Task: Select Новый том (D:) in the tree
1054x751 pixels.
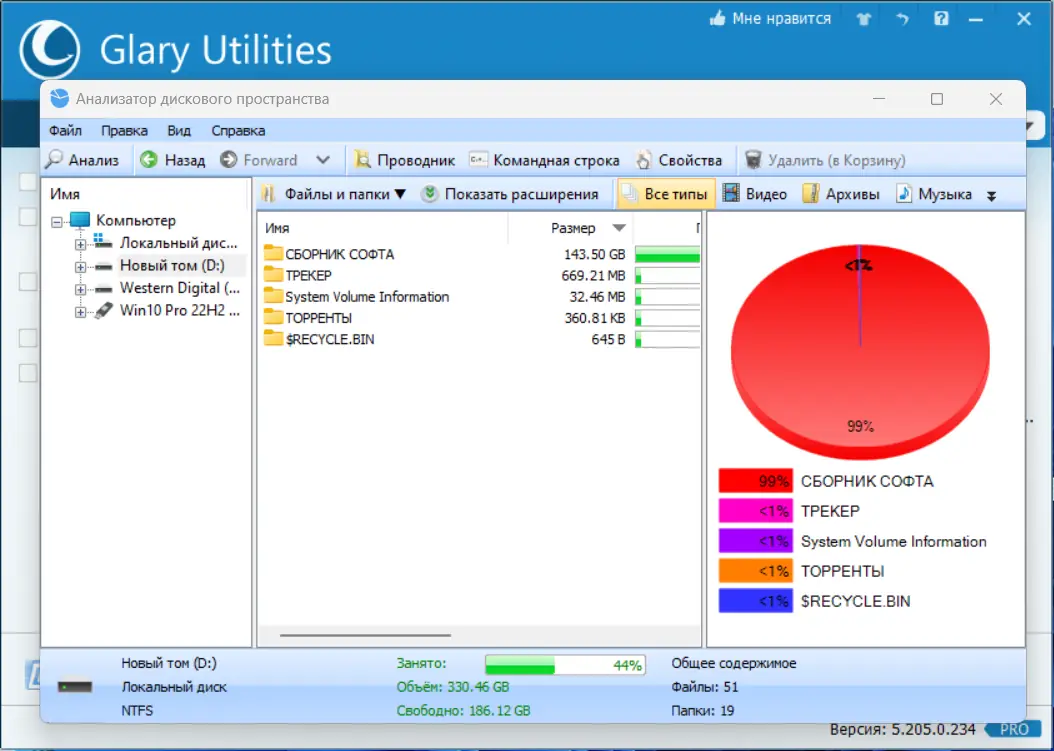Action: [172, 266]
